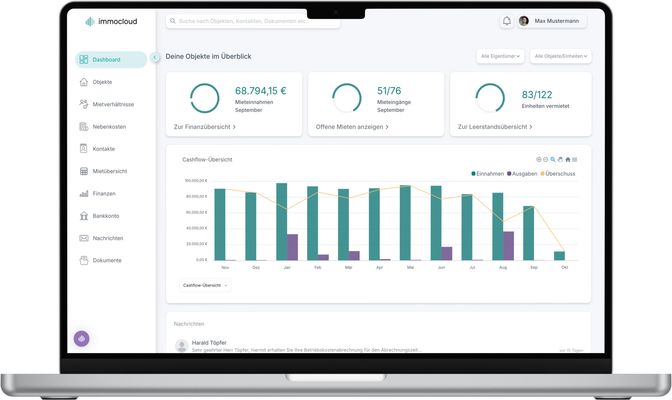672x400 pixels.
Task: Zoom out of the cashflow chart
Action: [x=546, y=159]
